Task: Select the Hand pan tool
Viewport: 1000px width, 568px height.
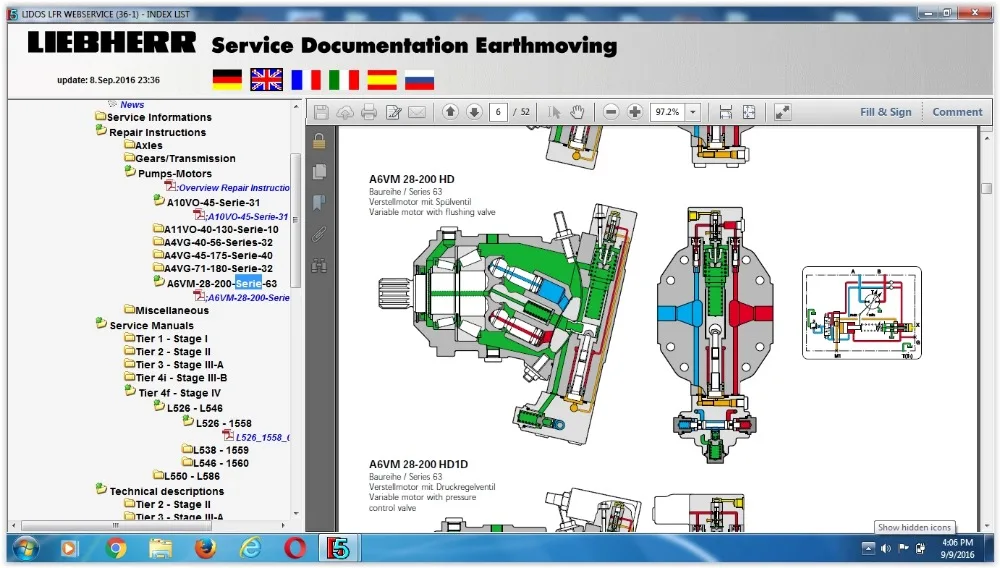Action: click(x=577, y=112)
